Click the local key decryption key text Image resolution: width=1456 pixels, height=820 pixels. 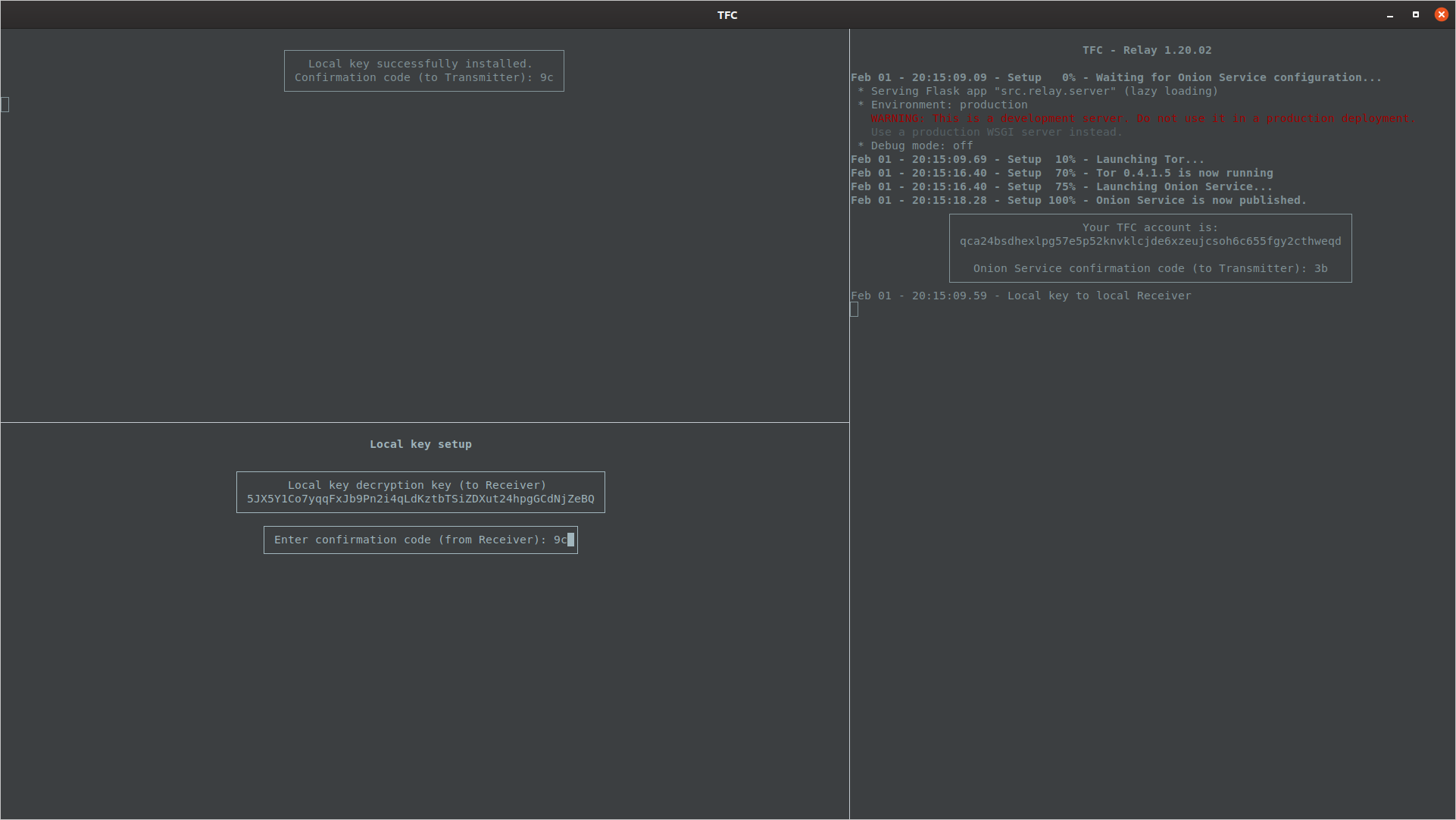coord(420,499)
